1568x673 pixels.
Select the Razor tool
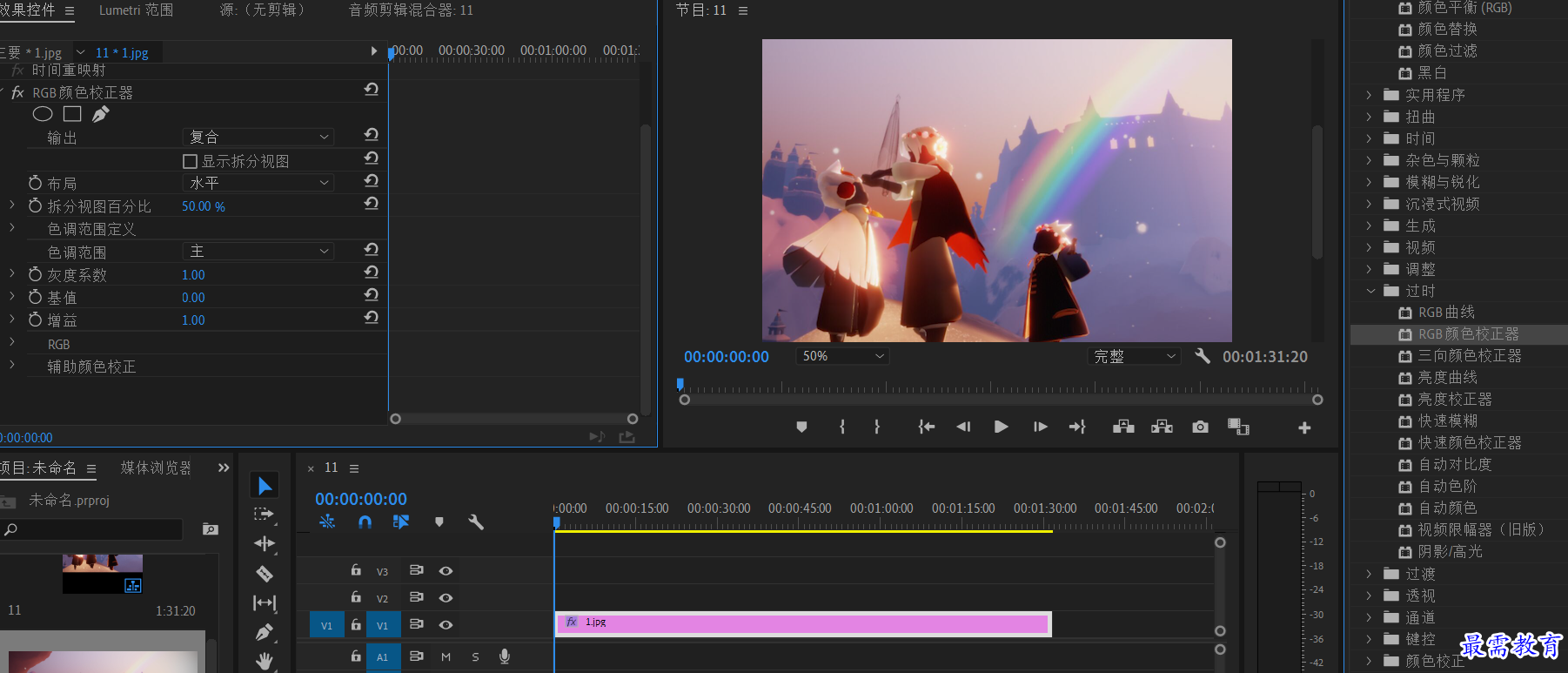pyautogui.click(x=265, y=574)
